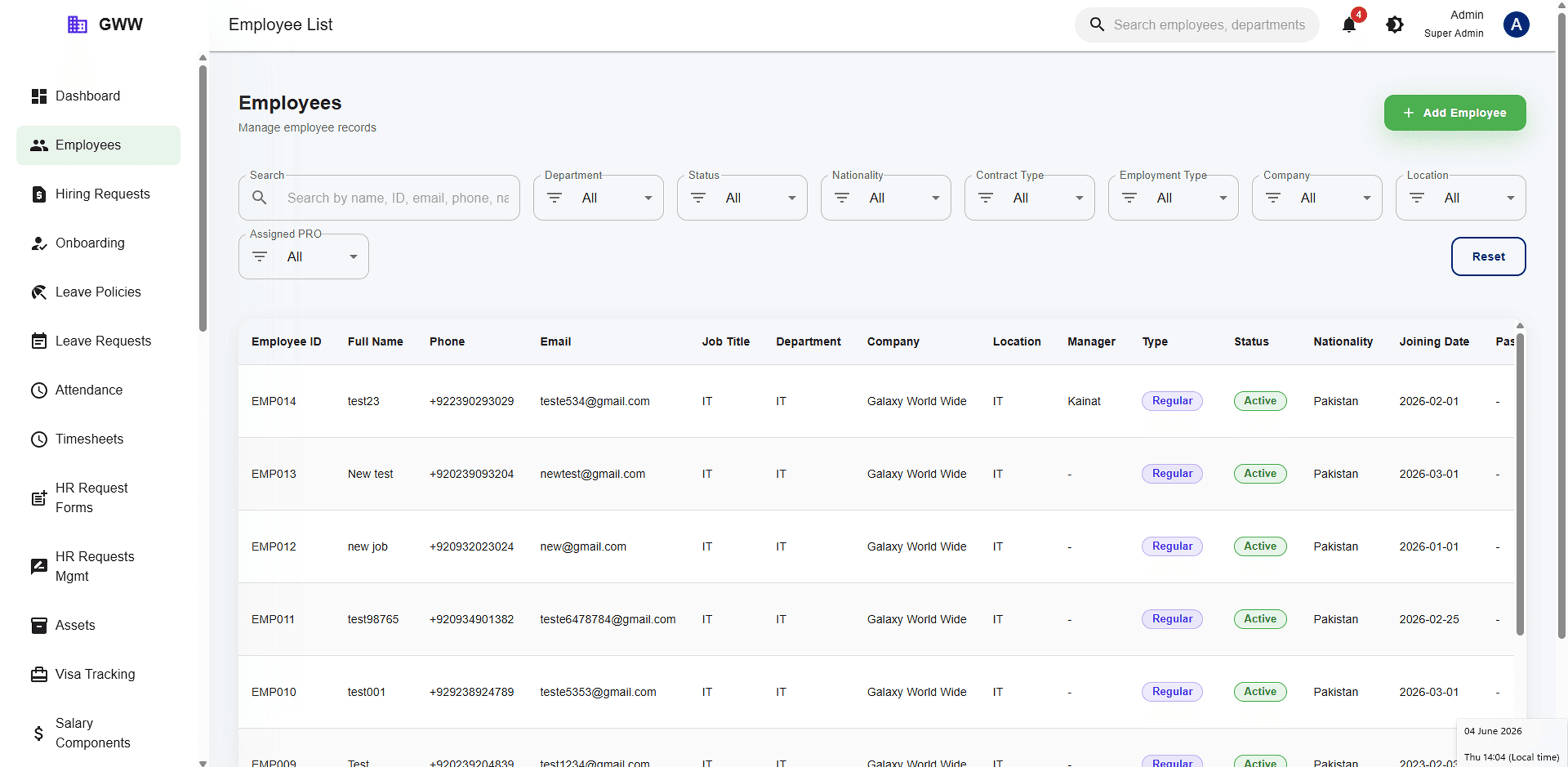Click Active badge in EMP011 row
1568x767 pixels.
(1260, 619)
